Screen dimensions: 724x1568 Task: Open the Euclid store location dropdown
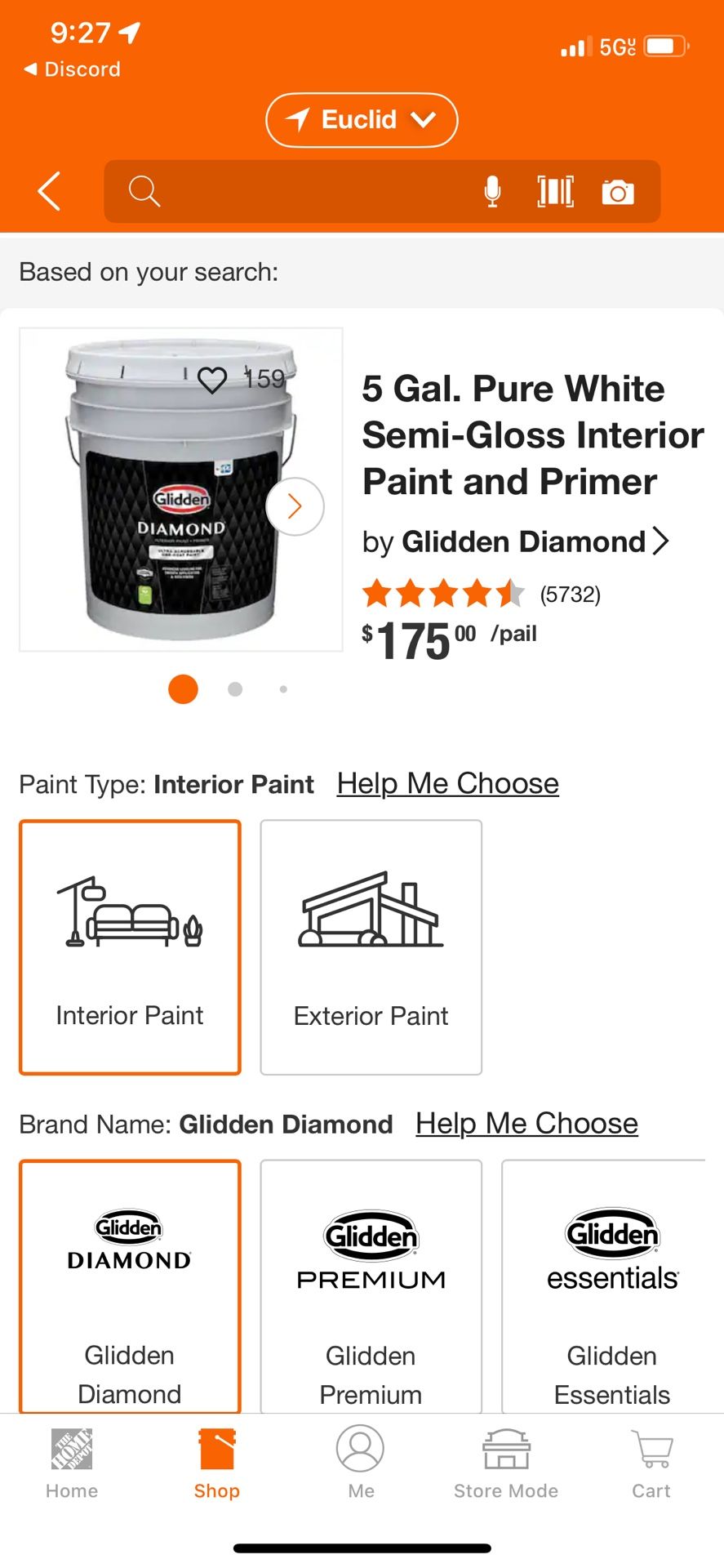pos(362,120)
